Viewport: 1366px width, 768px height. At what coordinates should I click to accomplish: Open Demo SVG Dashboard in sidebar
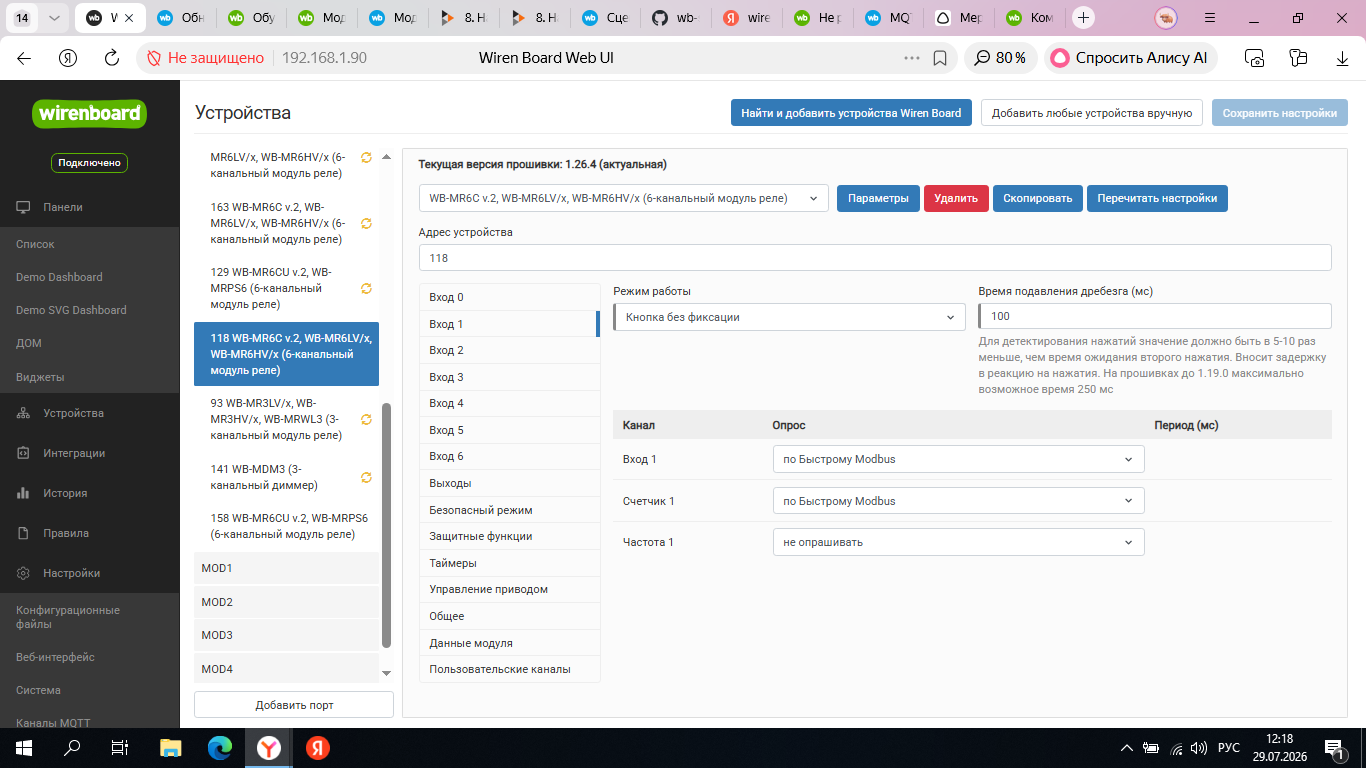pos(71,310)
